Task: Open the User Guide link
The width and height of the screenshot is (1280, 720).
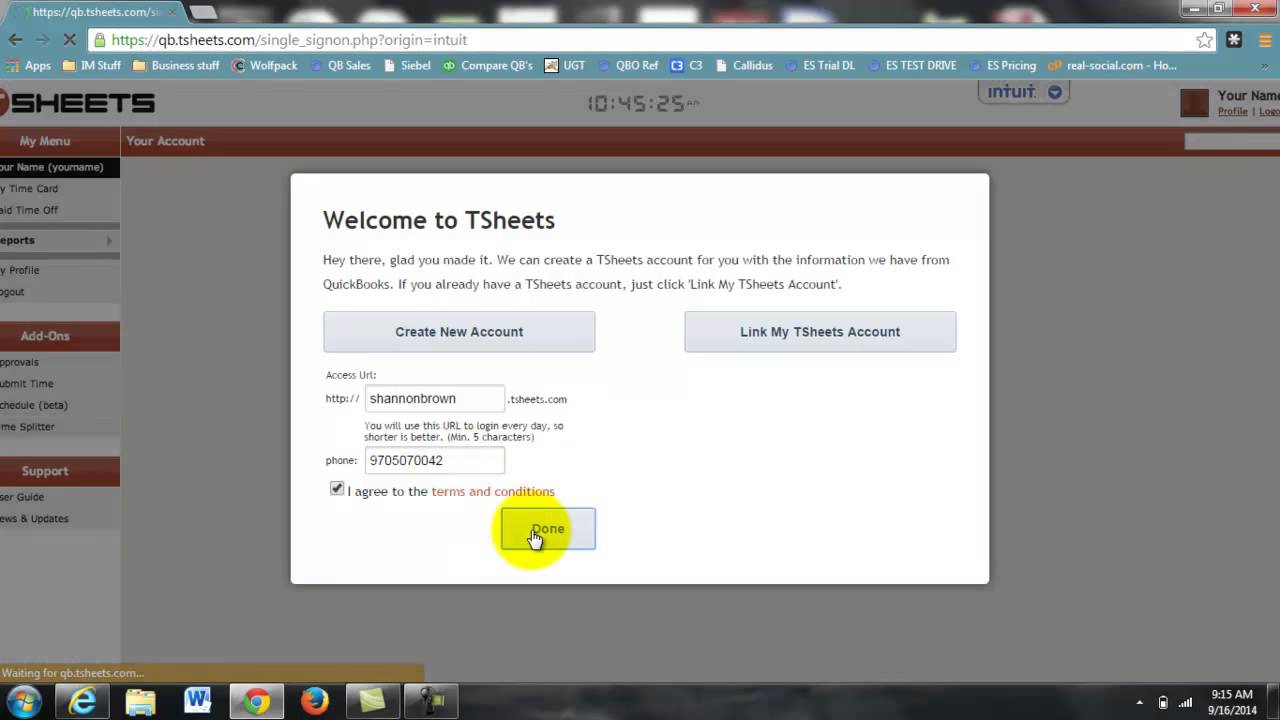Action: coord(22,497)
